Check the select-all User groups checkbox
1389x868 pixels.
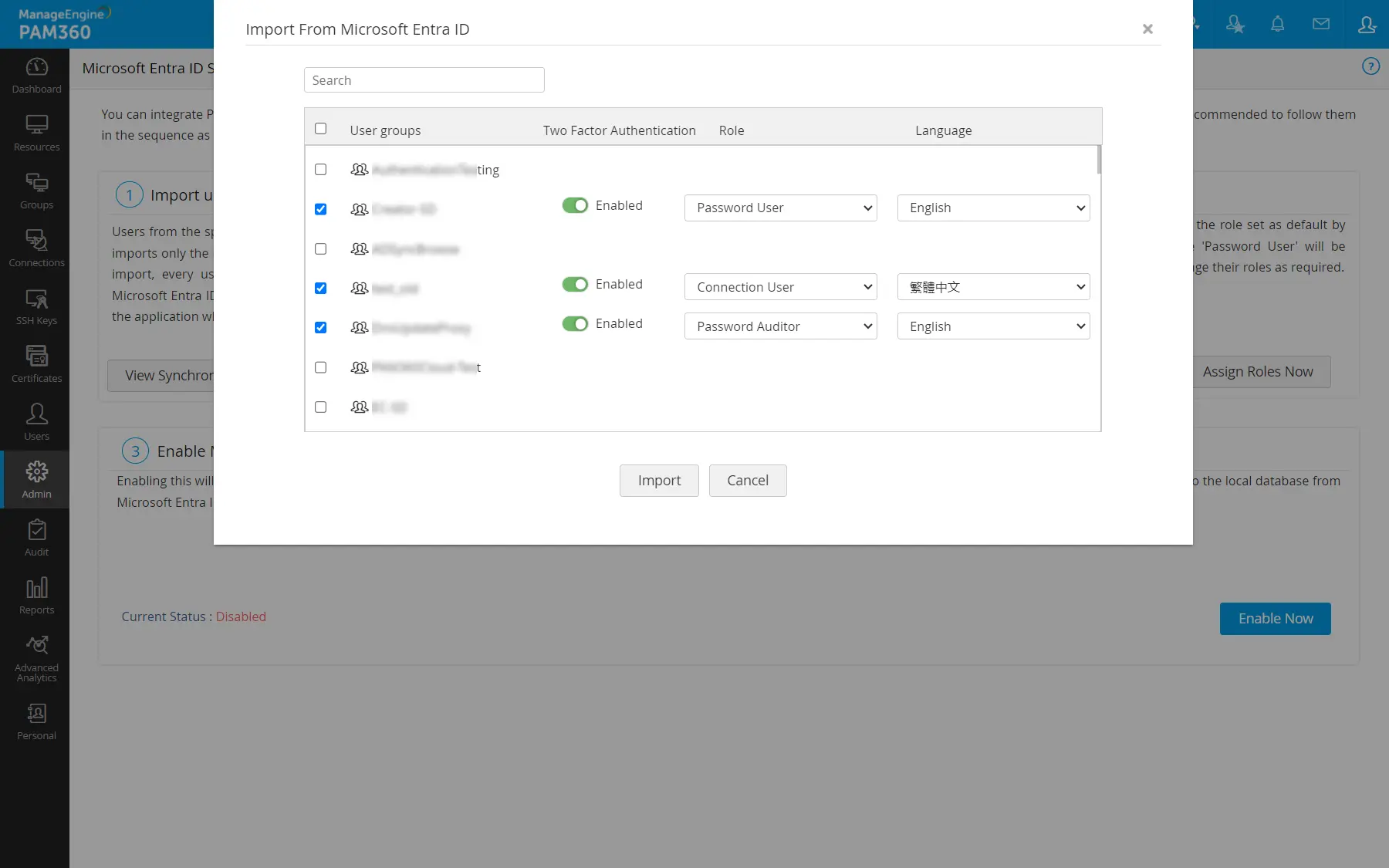[x=321, y=129]
